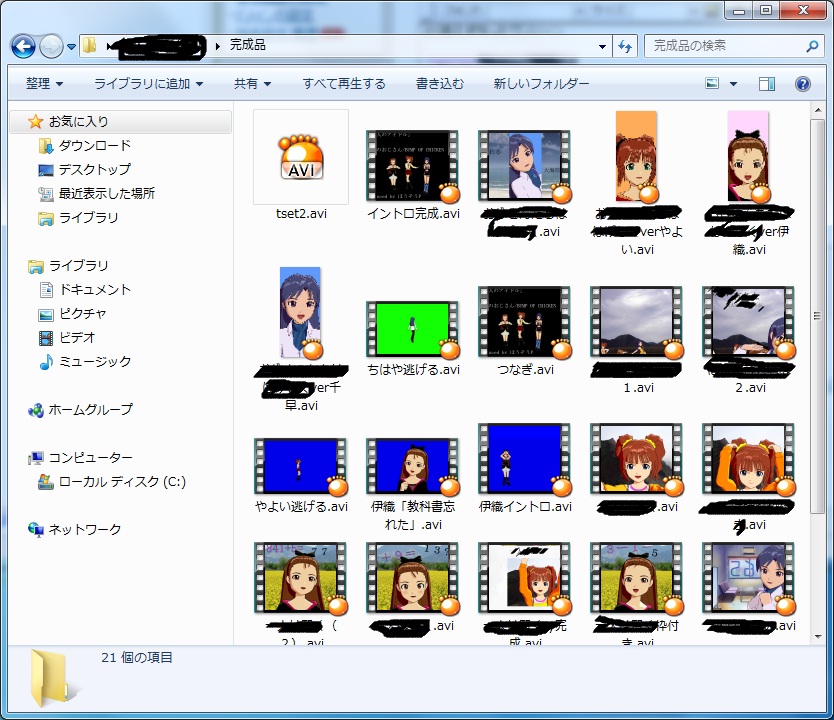Click the 完成品 breadcrumb in the address bar
This screenshot has width=834, height=720.
click(247, 45)
